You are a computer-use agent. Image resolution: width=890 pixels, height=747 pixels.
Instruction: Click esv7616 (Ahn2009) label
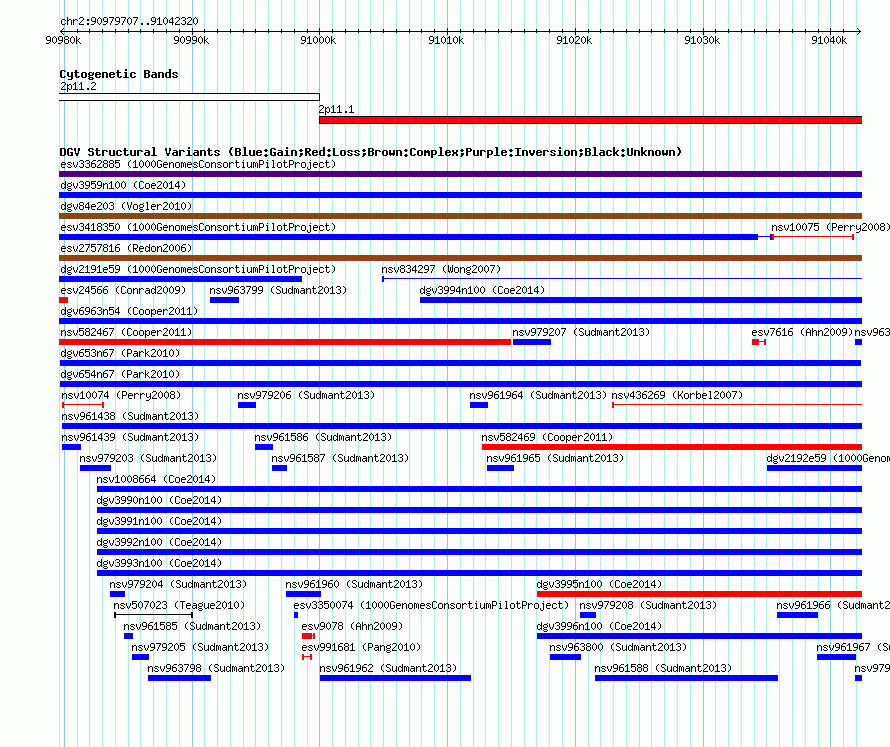coord(802,332)
